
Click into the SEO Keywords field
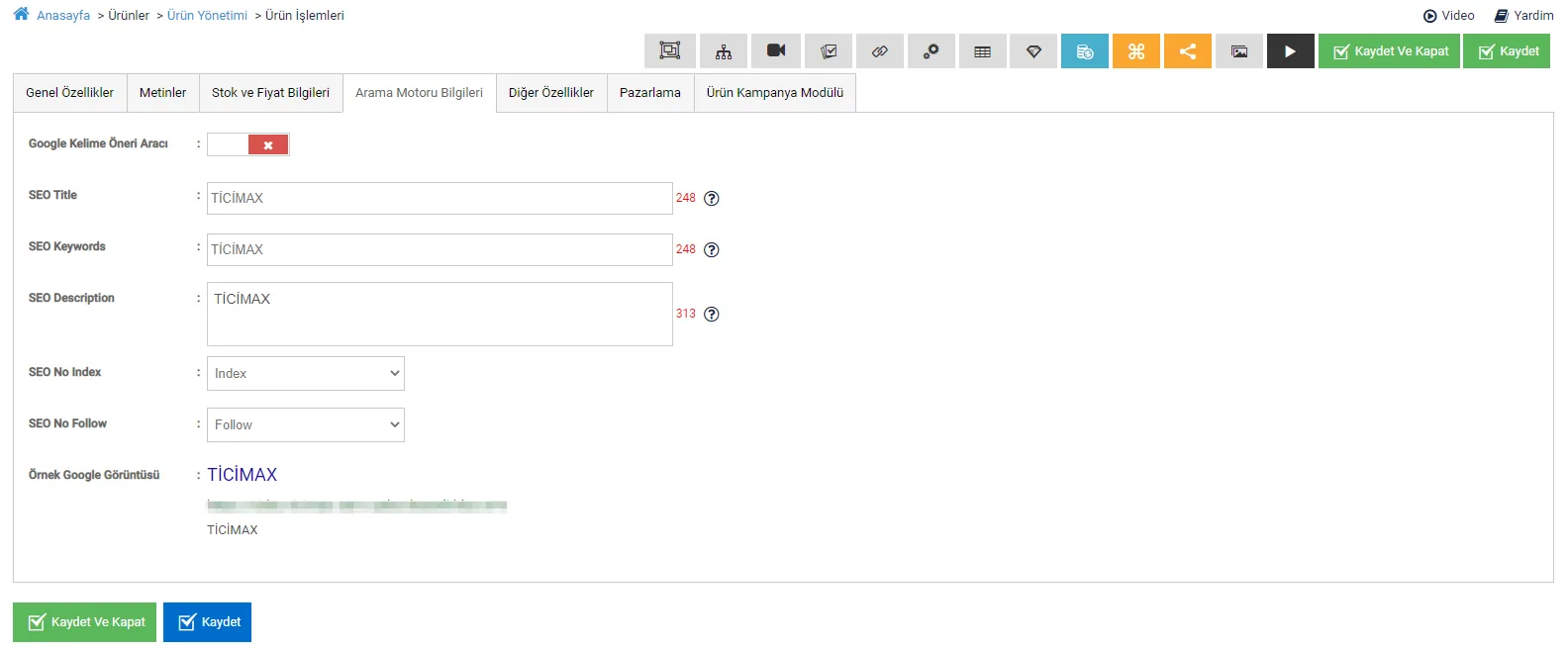pyautogui.click(x=440, y=249)
